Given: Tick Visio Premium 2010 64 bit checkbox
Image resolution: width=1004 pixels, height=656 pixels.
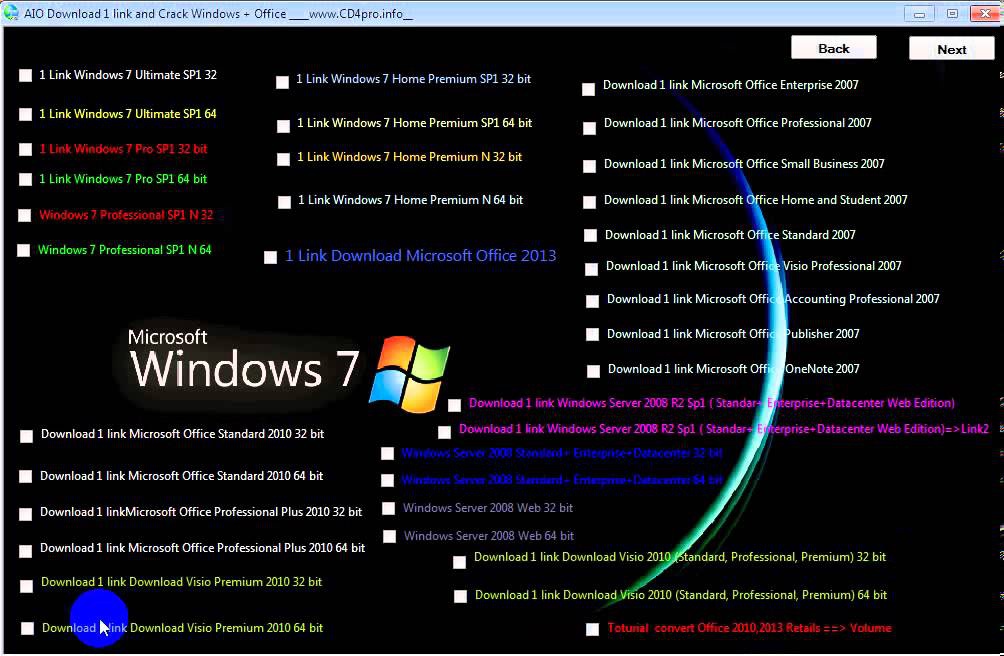Looking at the screenshot, I should pos(28,628).
